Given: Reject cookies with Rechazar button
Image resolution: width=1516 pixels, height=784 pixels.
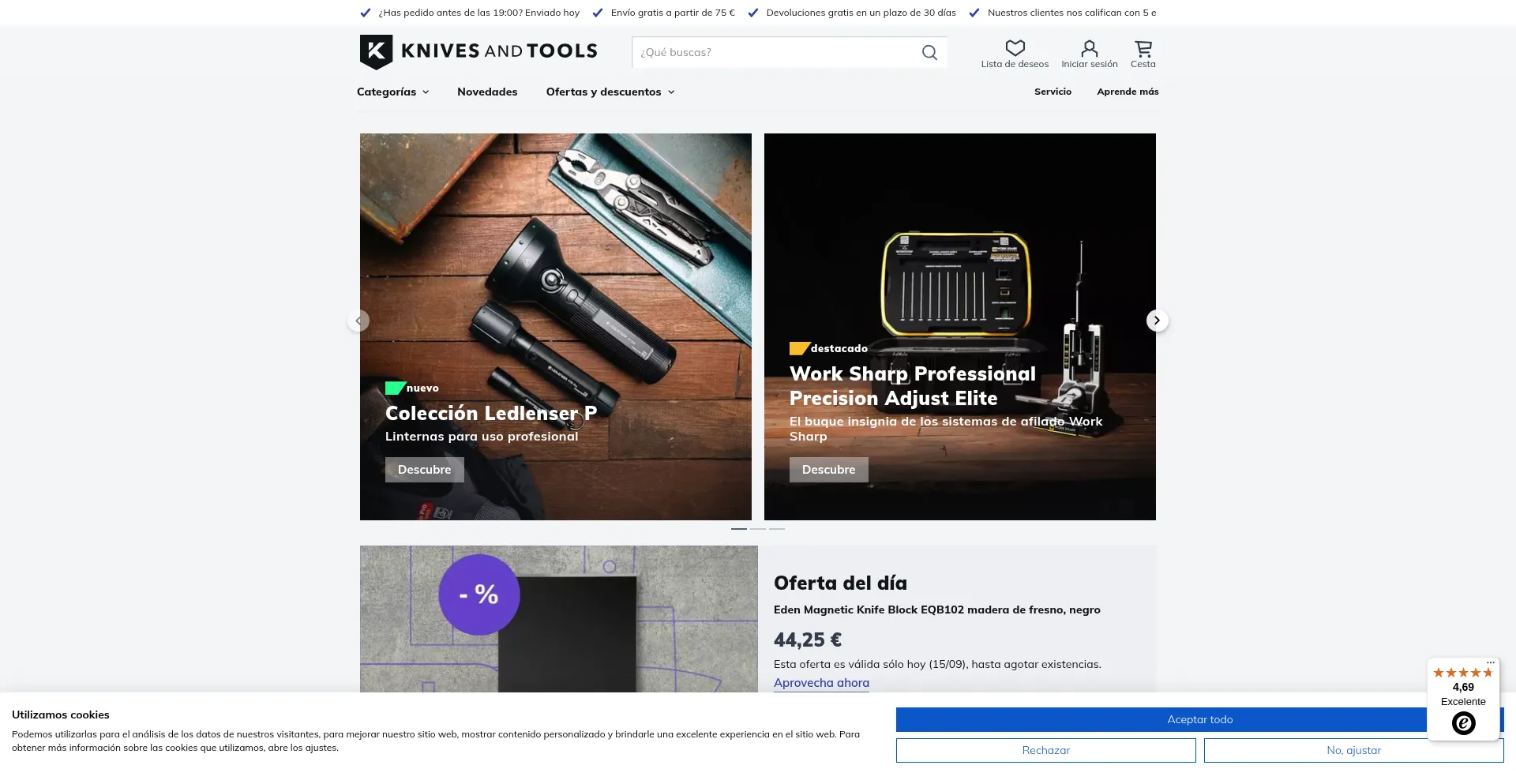Looking at the screenshot, I should tap(1046, 750).
